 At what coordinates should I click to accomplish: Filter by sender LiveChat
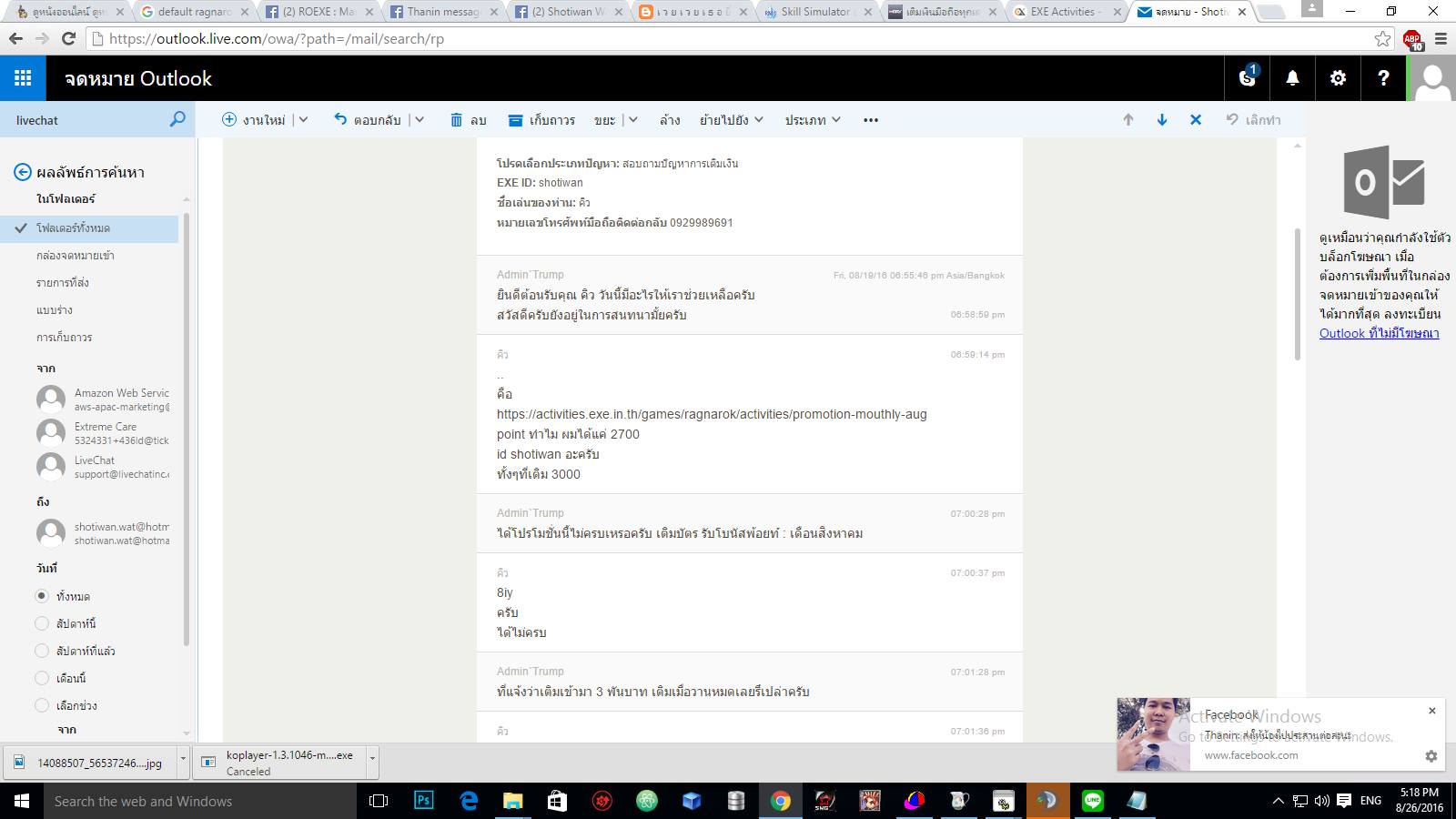pos(103,467)
